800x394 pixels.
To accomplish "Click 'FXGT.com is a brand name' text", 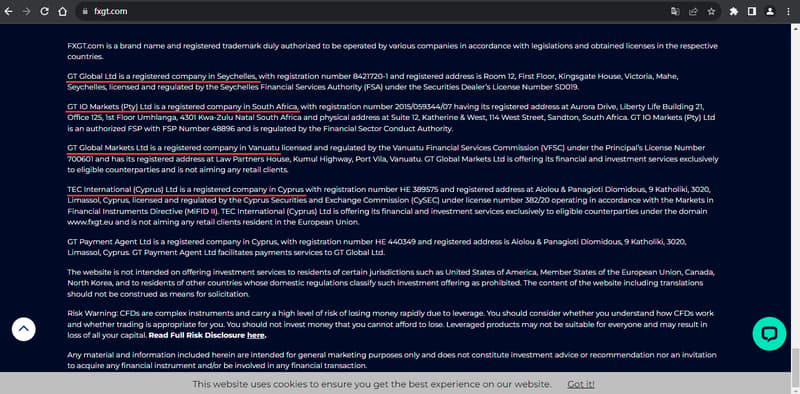I will 117,46.
